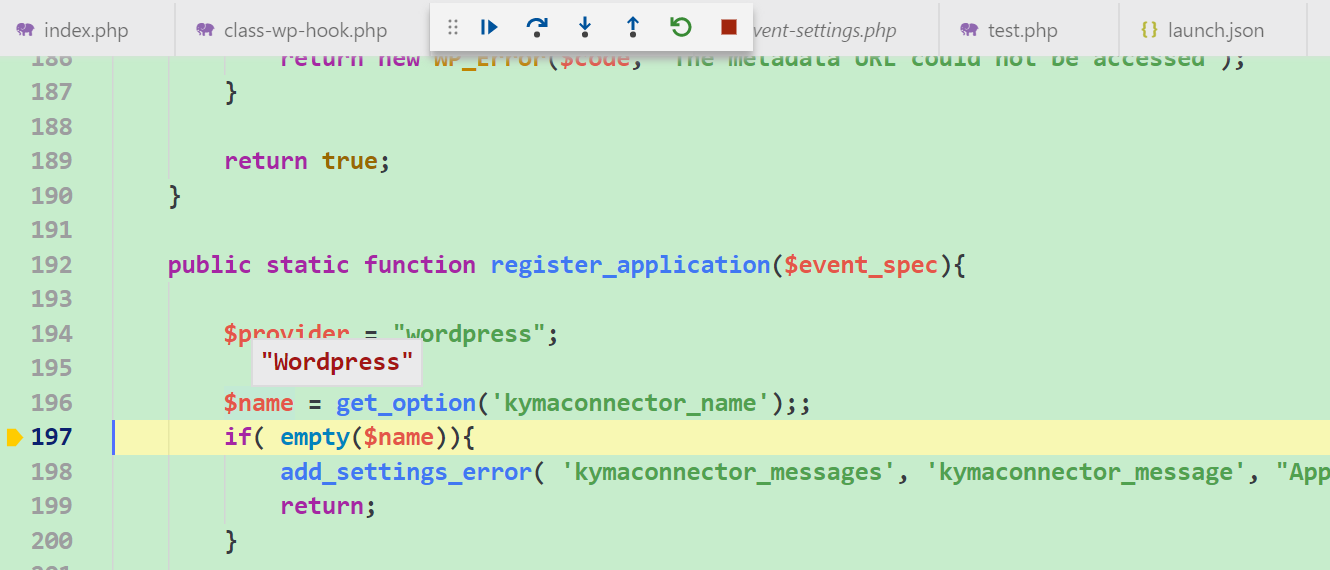This screenshot has height=570, width=1330.
Task: Click the "Wordpress" debug hover tooltip
Action: click(336, 363)
